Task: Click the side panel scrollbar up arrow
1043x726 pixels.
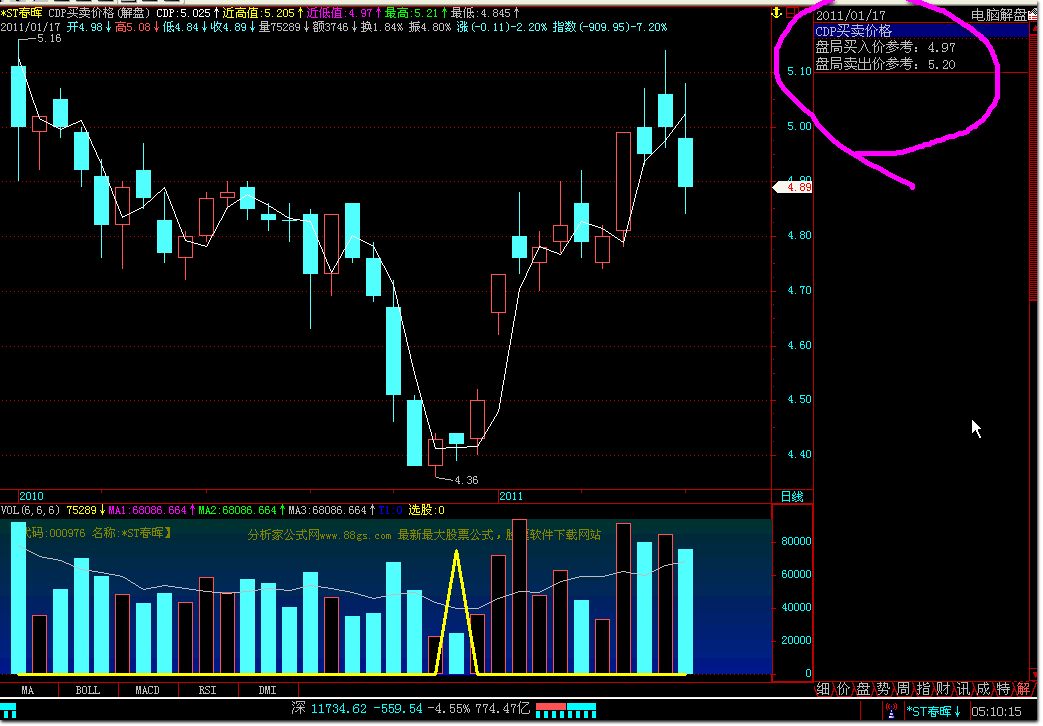Action: [1033, 27]
